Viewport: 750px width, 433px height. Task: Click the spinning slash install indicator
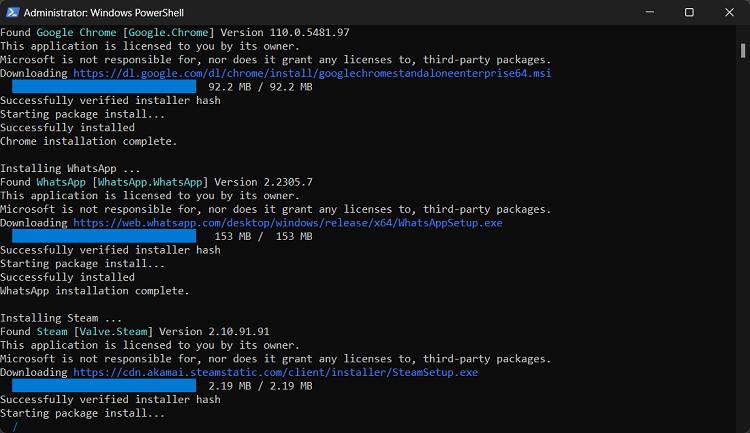coord(15,427)
